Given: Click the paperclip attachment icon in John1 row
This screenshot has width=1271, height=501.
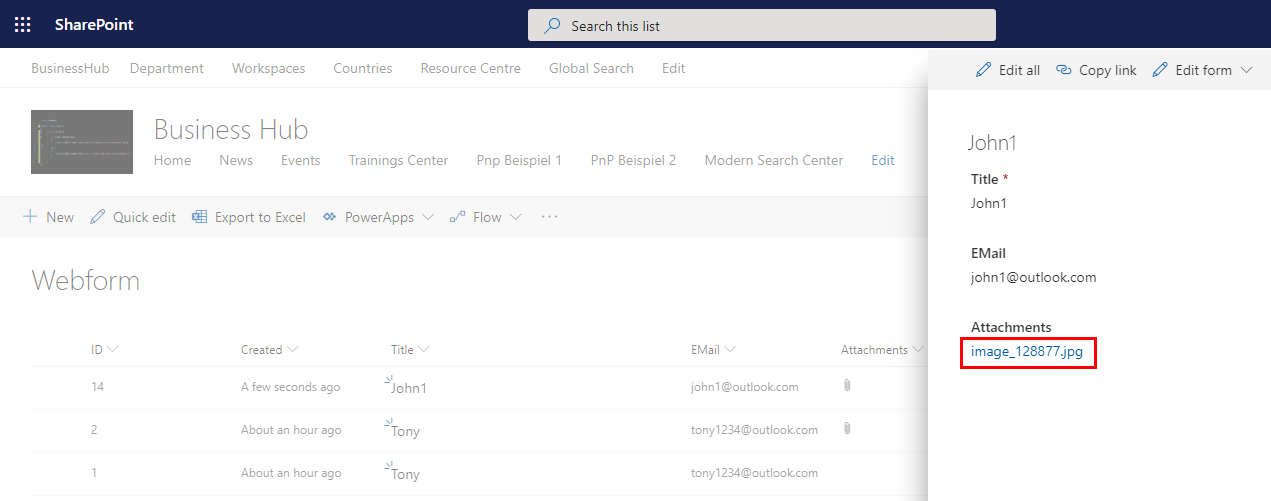Looking at the screenshot, I should click(847, 386).
